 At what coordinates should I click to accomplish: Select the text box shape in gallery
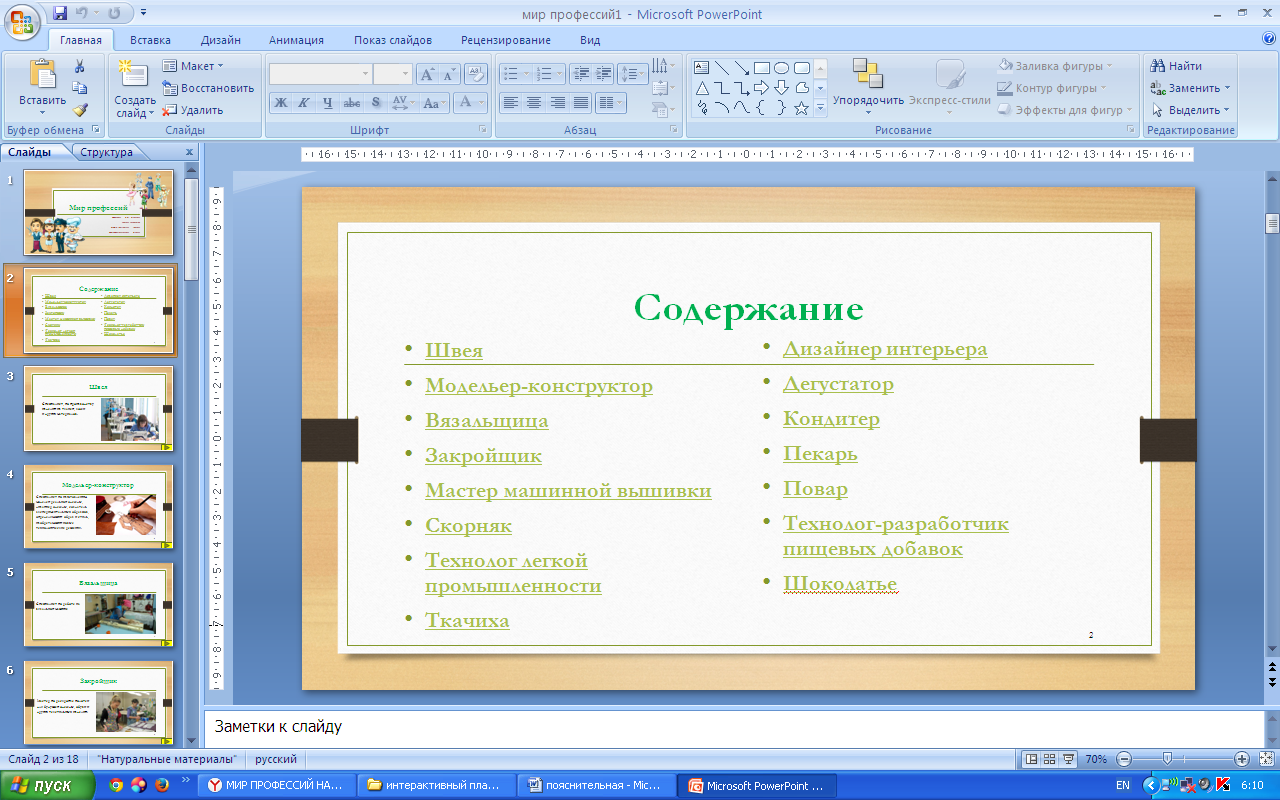[702, 67]
